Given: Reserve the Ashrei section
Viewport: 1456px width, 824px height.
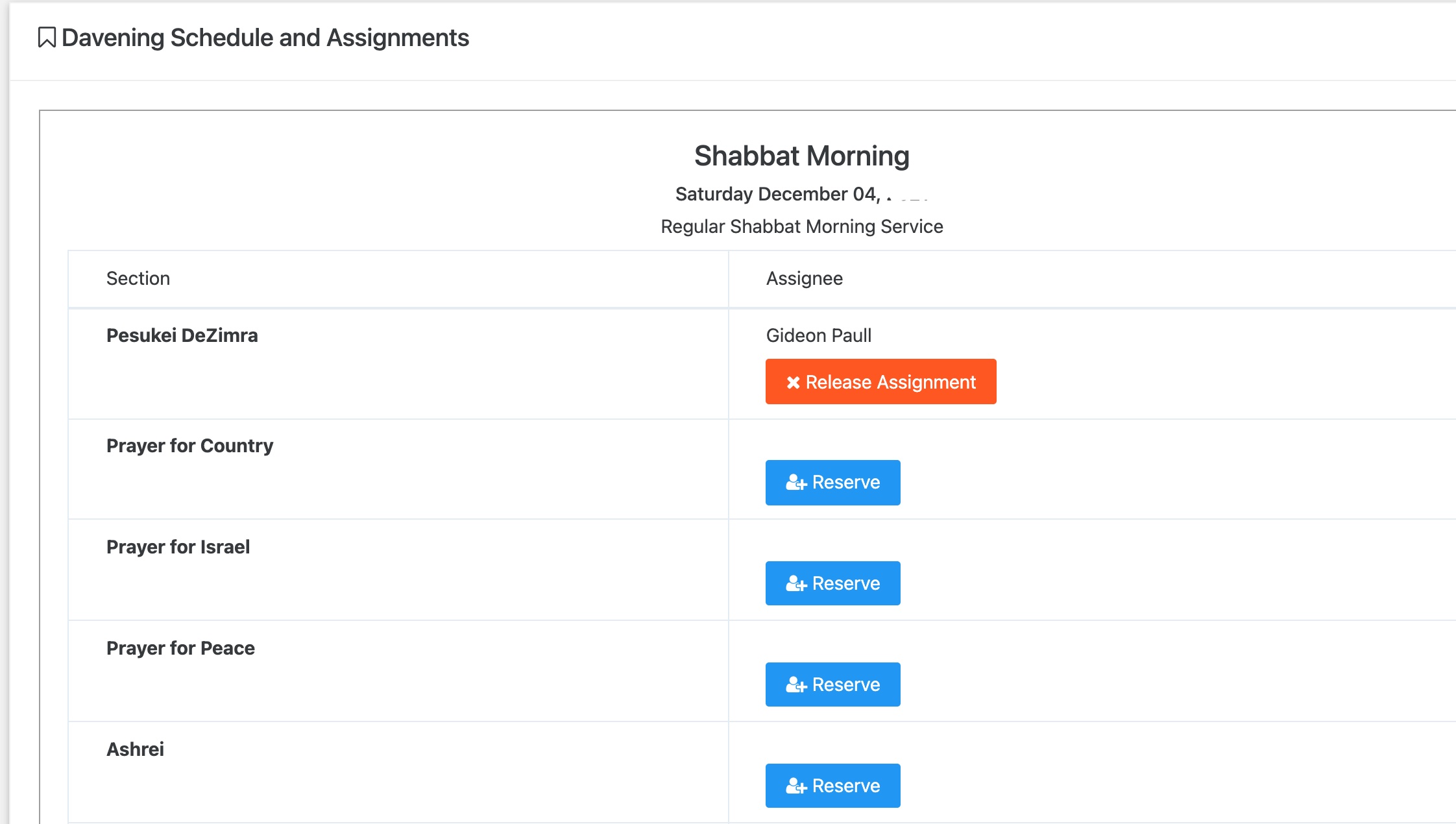Looking at the screenshot, I should (x=832, y=786).
